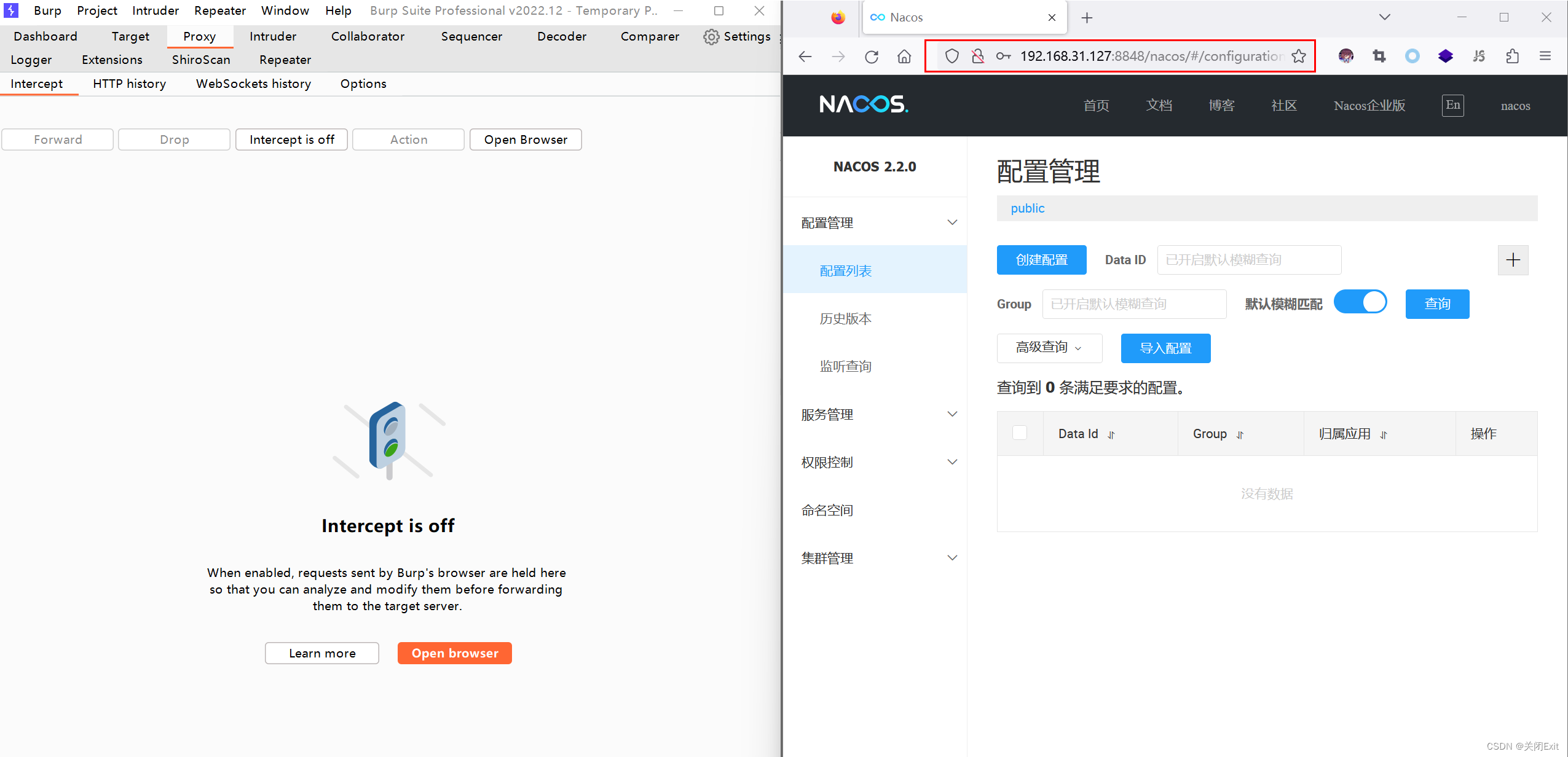The width and height of the screenshot is (1568, 757).
Task: Click the Firefox home button
Action: click(x=904, y=56)
